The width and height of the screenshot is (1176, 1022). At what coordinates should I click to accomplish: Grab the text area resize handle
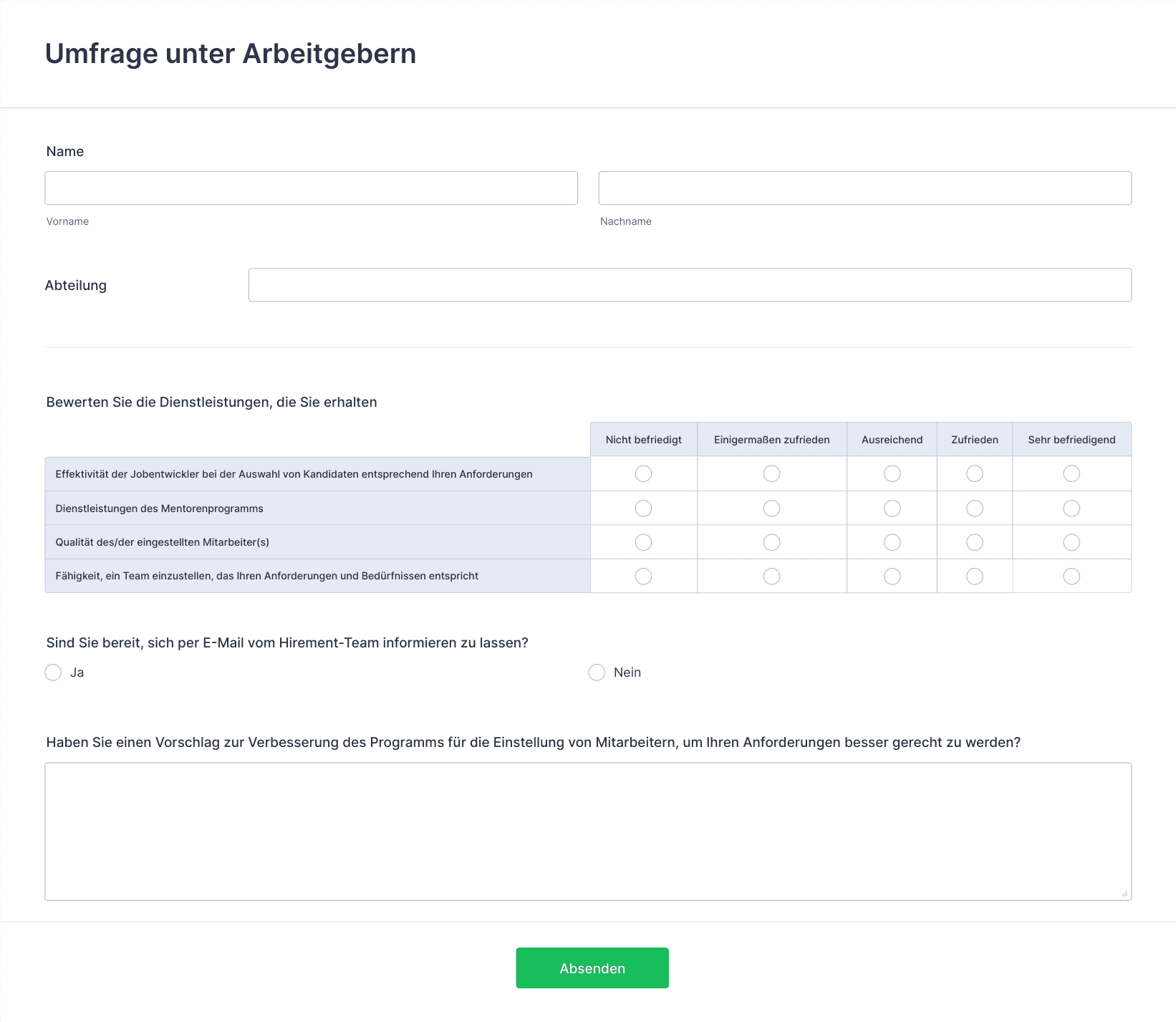(1124, 894)
